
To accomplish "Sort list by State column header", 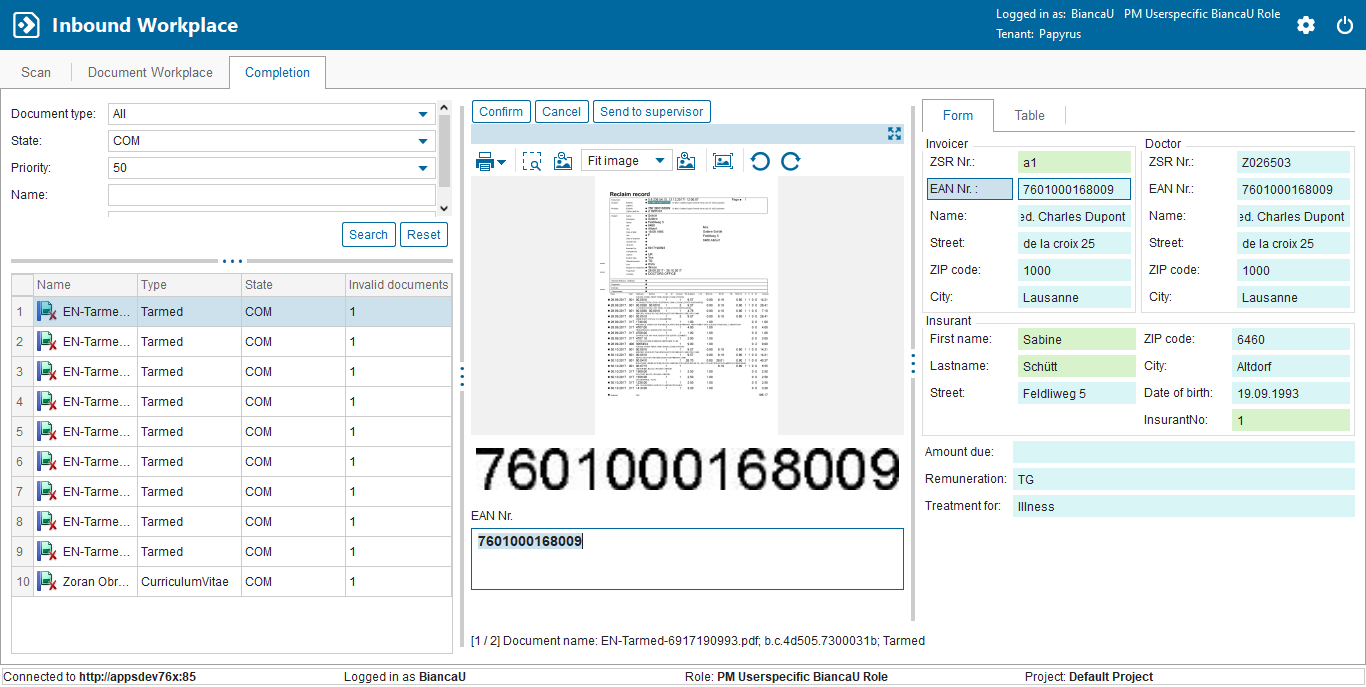I will coord(293,285).
